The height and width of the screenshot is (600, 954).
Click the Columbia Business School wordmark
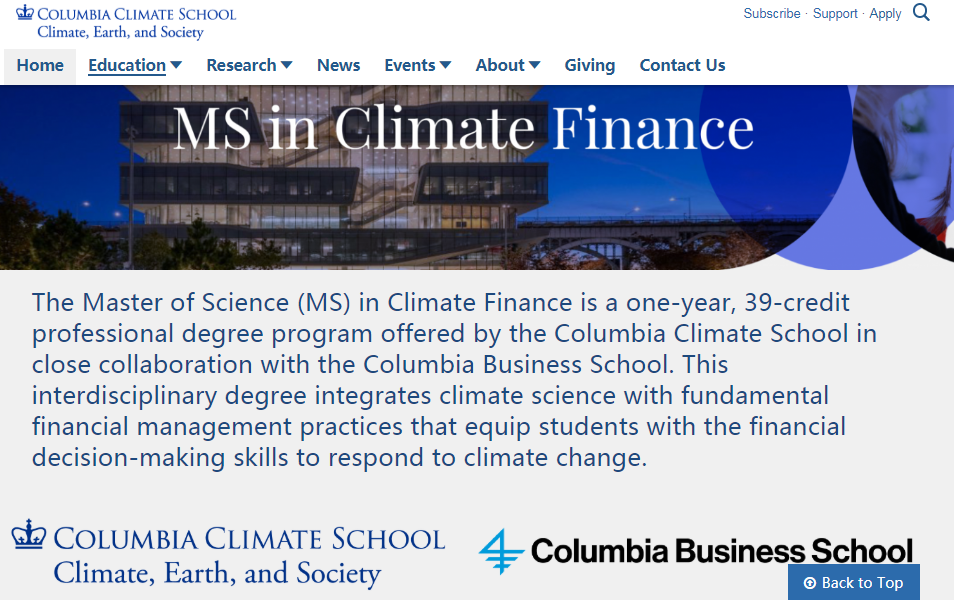point(721,551)
